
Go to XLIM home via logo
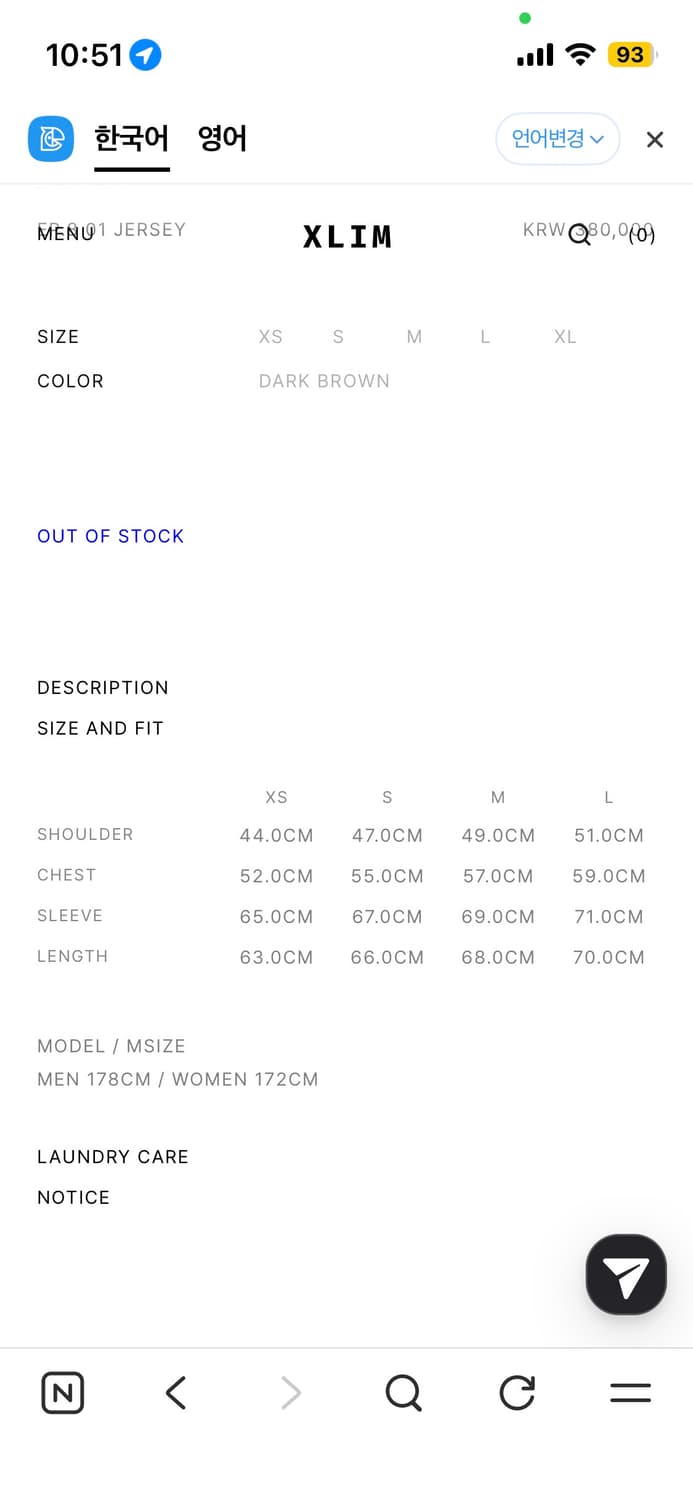click(347, 237)
